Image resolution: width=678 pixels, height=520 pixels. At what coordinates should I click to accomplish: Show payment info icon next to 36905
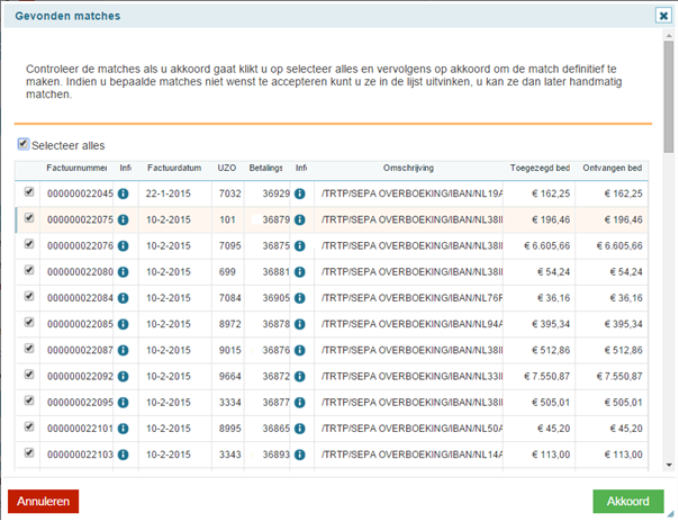[300, 298]
